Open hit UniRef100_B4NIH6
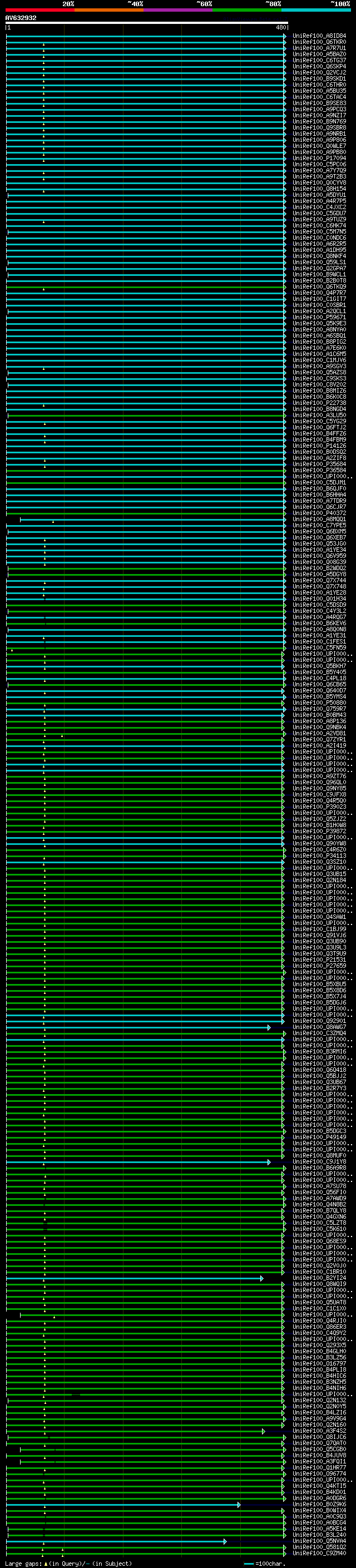 pos(319,1388)
